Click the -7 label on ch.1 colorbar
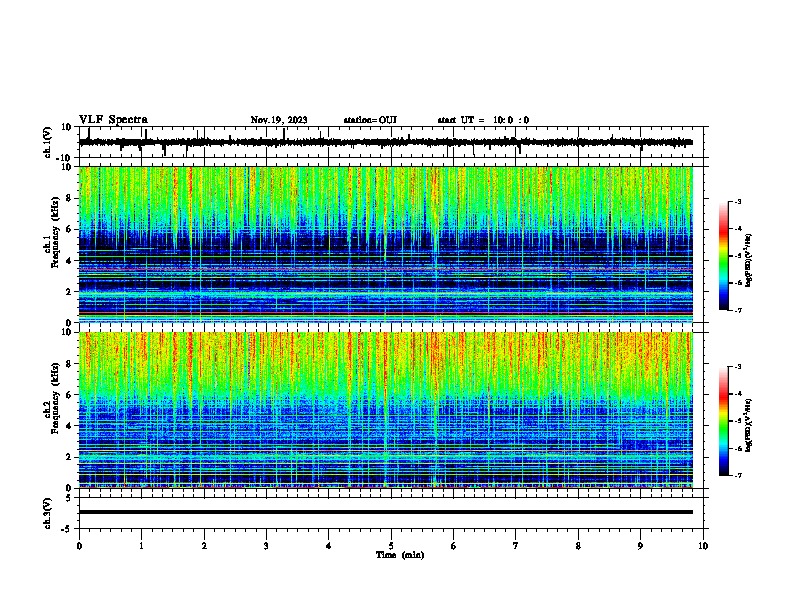Screen dimensions: 792x612 click(737, 310)
